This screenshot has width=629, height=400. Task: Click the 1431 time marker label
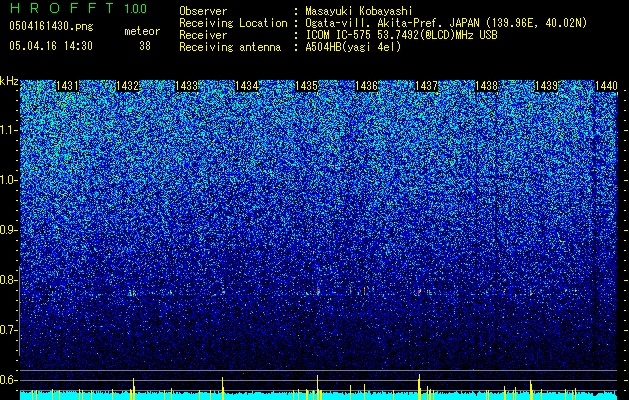pos(68,86)
